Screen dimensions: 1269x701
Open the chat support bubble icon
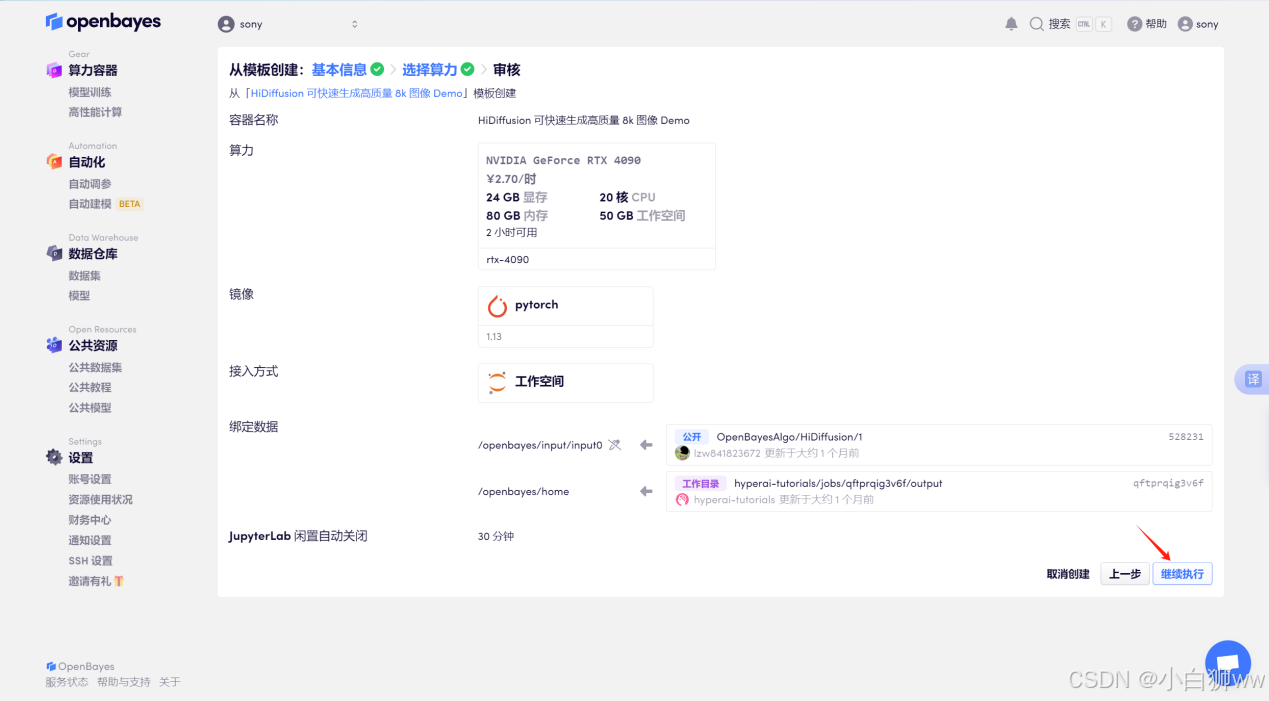[1227, 662]
